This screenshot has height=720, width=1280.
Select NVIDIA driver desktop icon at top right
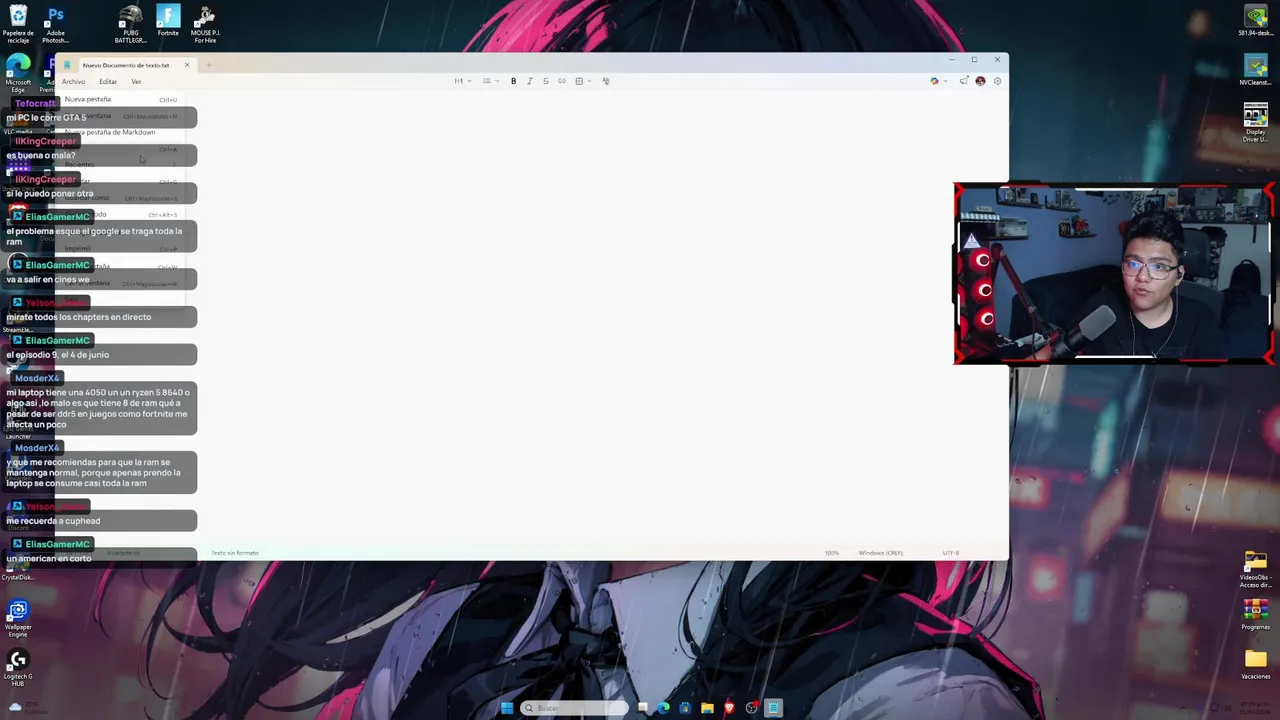(x=1255, y=20)
